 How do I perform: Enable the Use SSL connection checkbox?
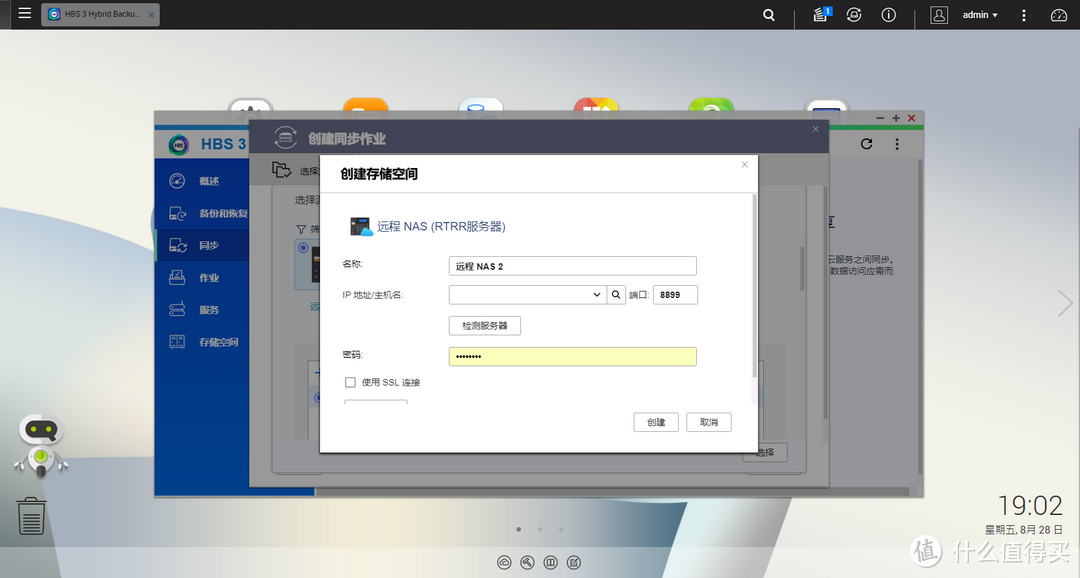[x=350, y=382]
